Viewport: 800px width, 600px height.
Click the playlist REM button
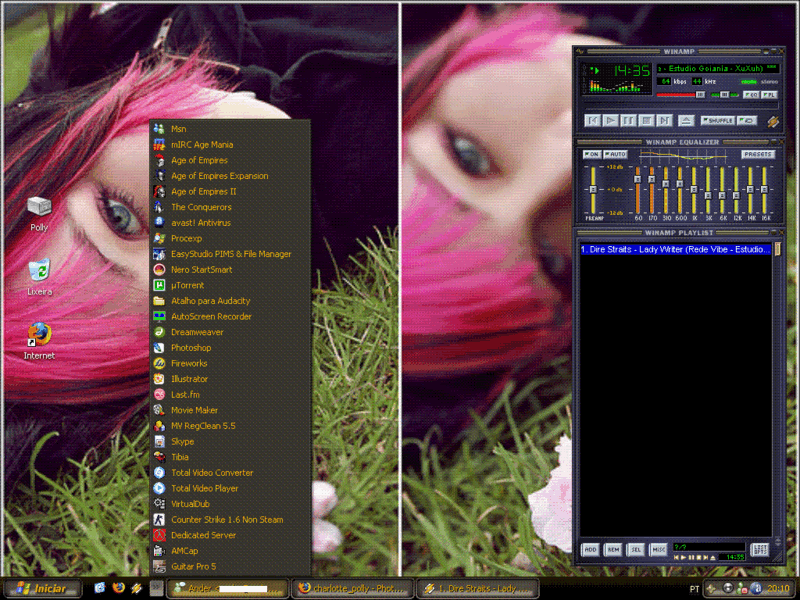tap(613, 549)
